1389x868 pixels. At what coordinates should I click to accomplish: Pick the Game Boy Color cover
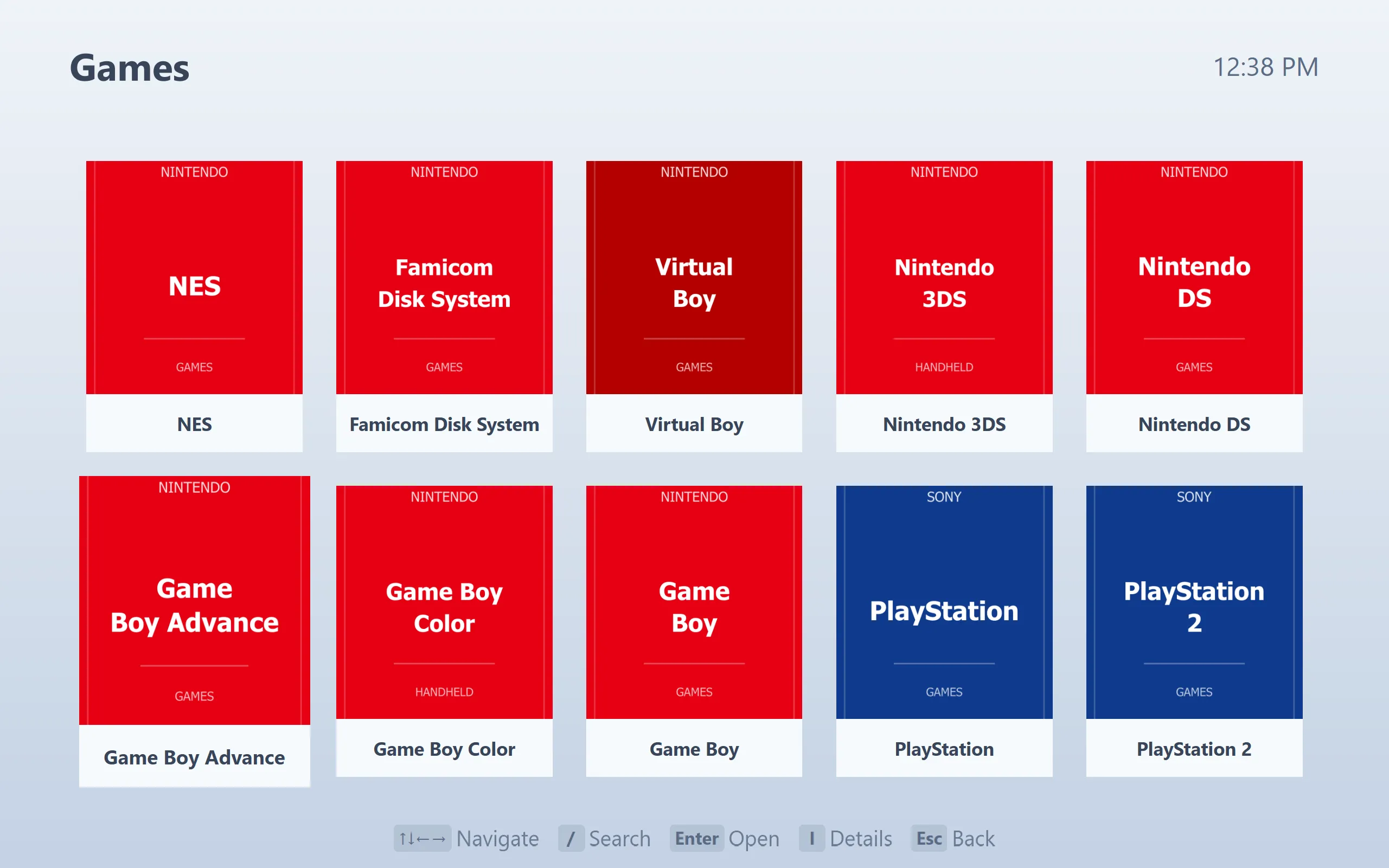coord(444,602)
